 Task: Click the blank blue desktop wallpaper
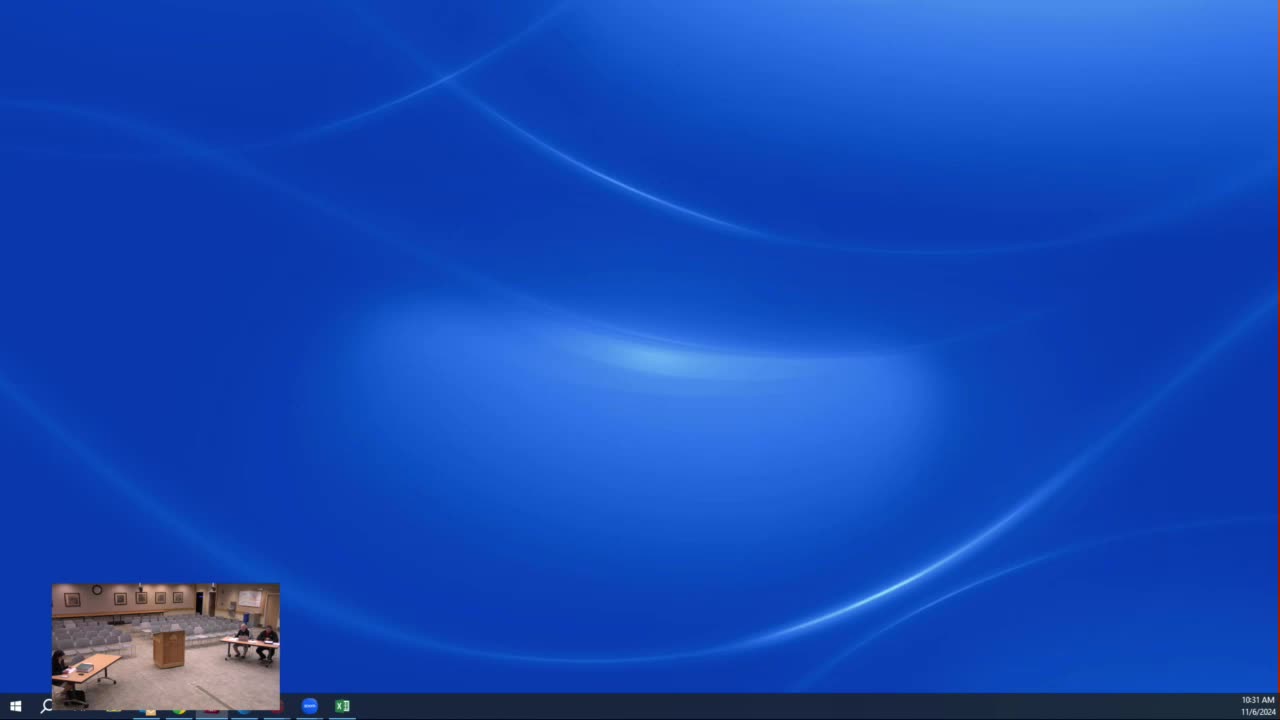click(x=640, y=300)
